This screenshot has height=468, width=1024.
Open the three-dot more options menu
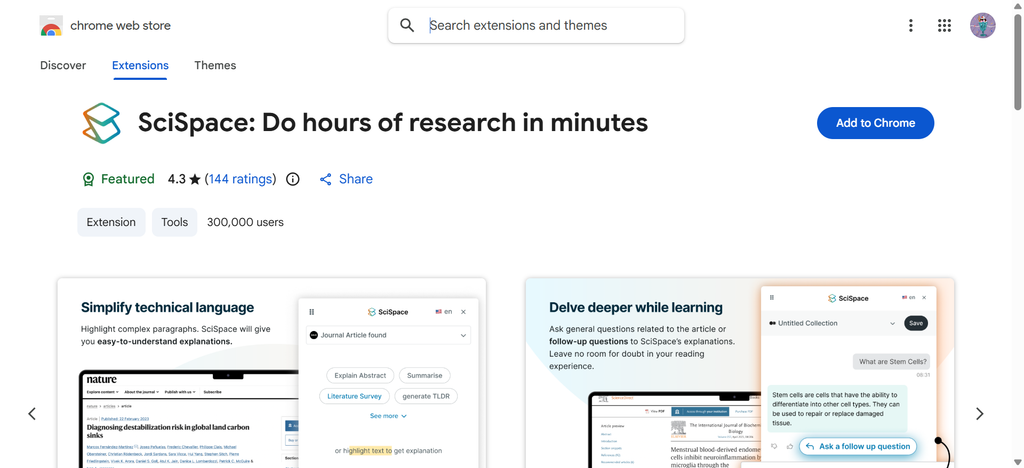pyautogui.click(x=910, y=25)
